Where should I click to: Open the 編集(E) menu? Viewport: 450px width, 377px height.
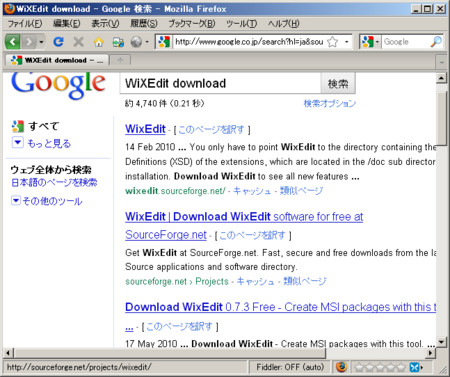[x=66, y=24]
